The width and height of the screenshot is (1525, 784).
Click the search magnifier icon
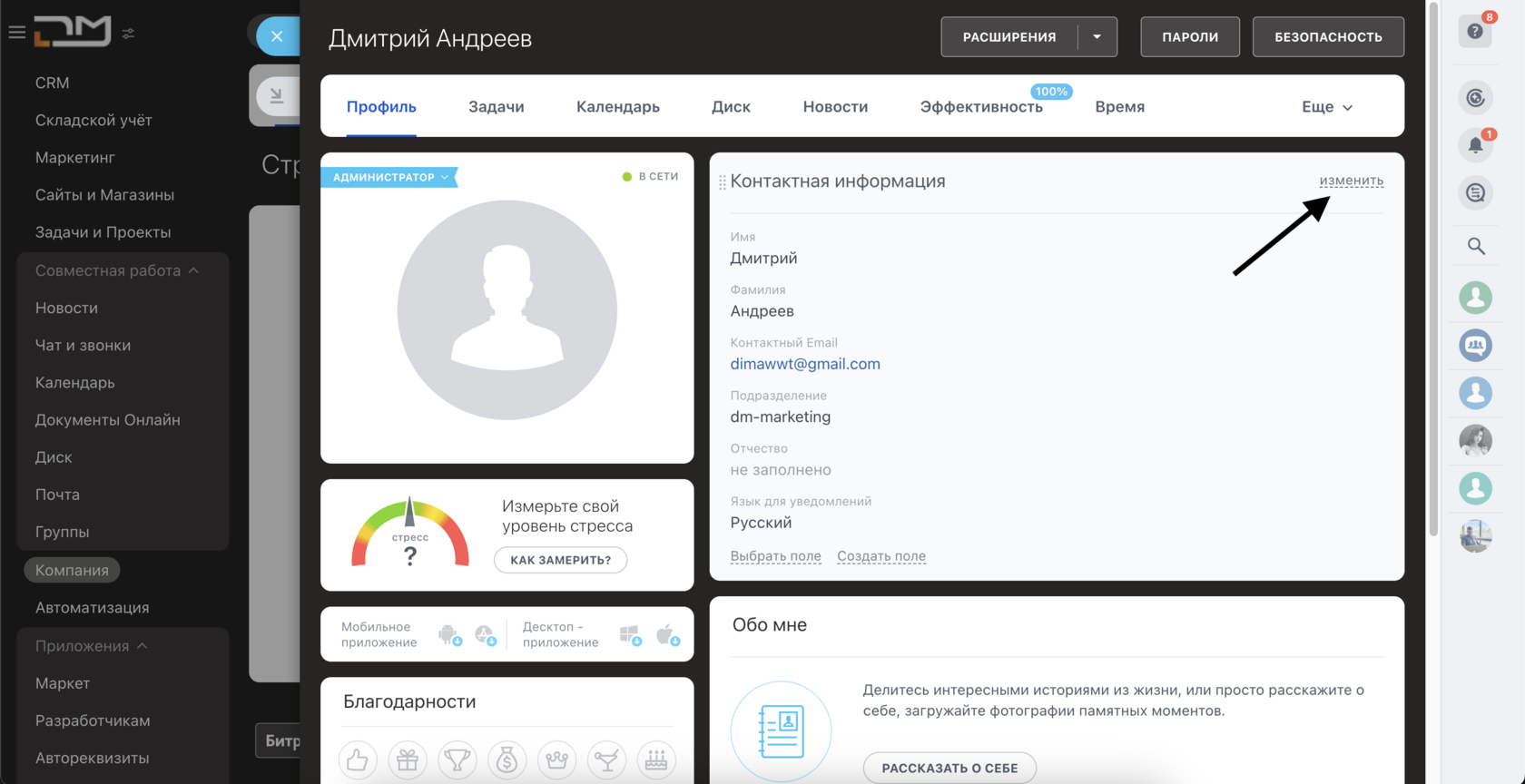pos(1476,246)
